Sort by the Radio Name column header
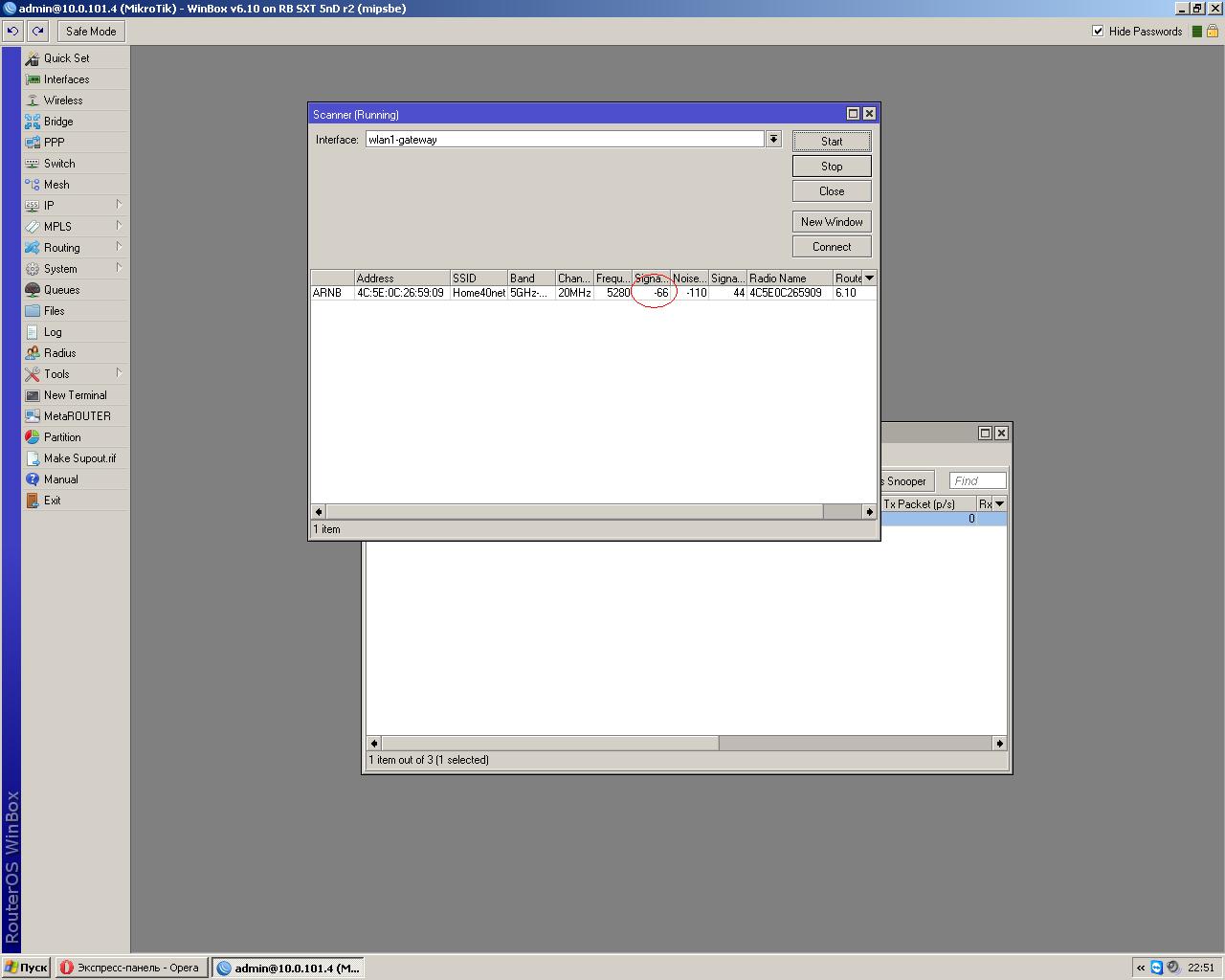1225x980 pixels. pyautogui.click(x=790, y=278)
